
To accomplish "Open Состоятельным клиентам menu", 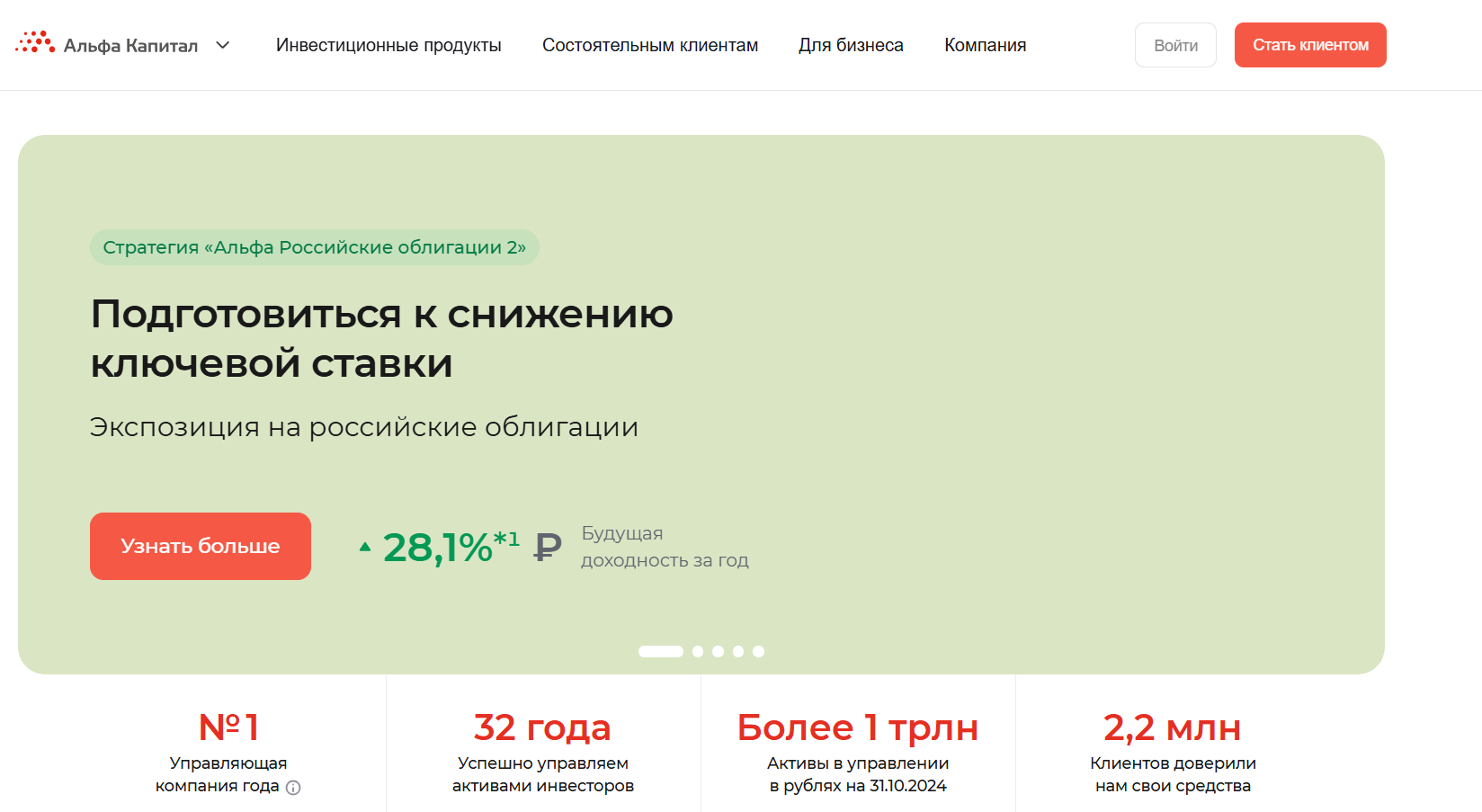I will [650, 45].
